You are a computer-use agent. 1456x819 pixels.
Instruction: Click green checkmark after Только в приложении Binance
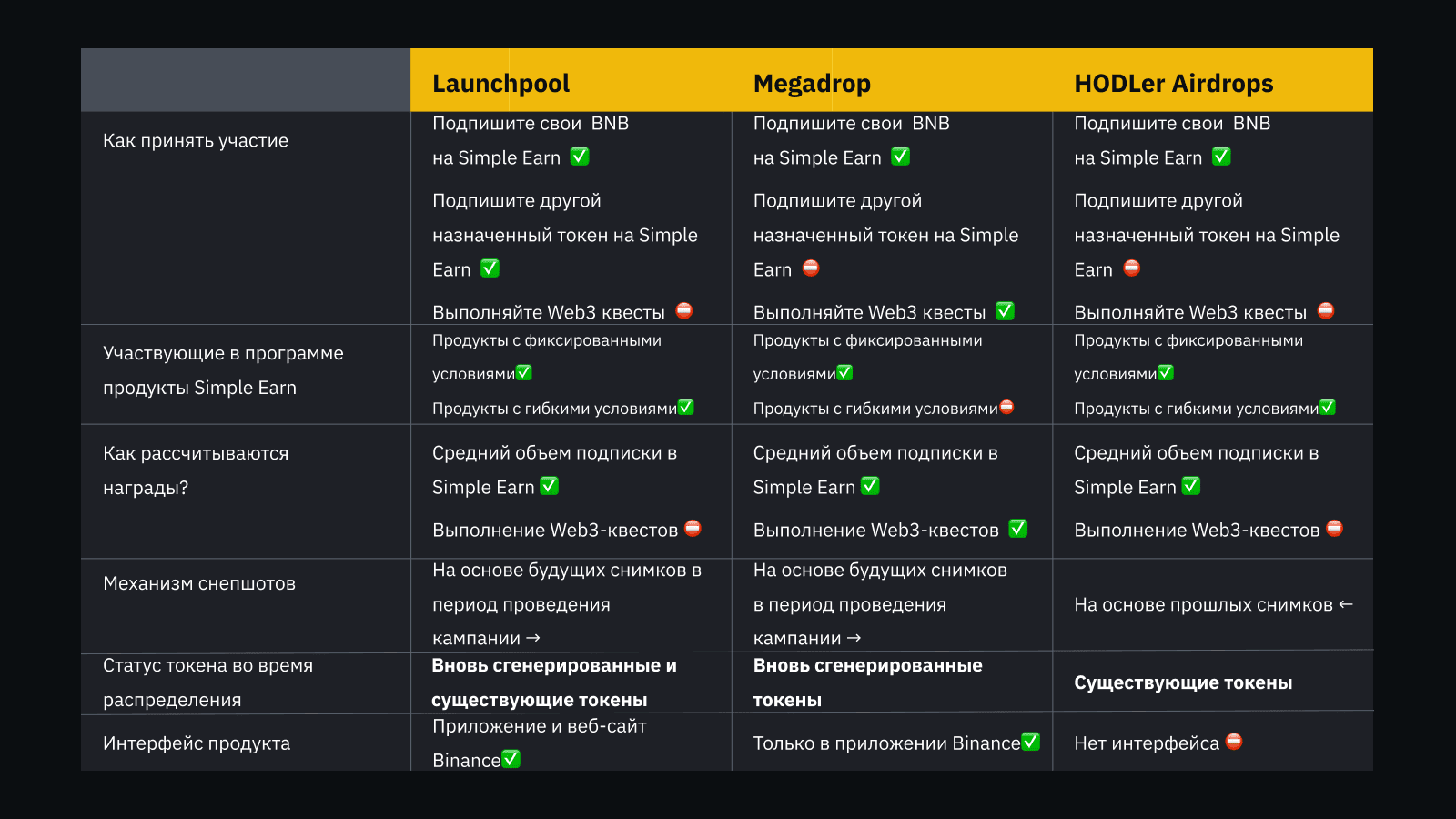pos(1030,743)
